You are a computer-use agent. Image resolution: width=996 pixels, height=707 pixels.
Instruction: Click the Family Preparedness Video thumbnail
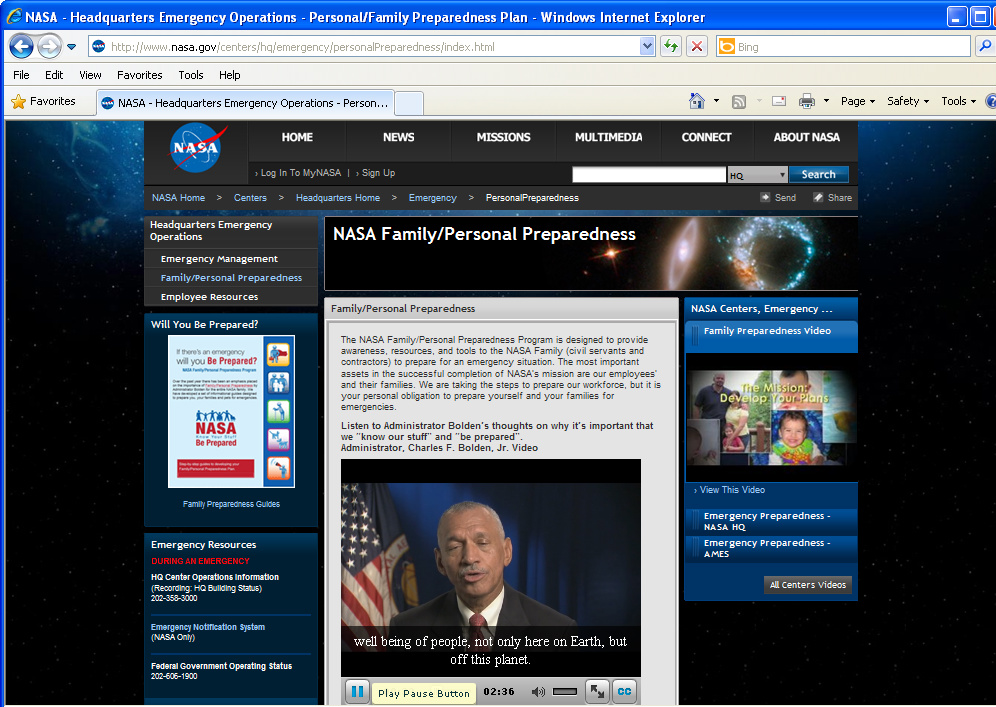click(772, 418)
